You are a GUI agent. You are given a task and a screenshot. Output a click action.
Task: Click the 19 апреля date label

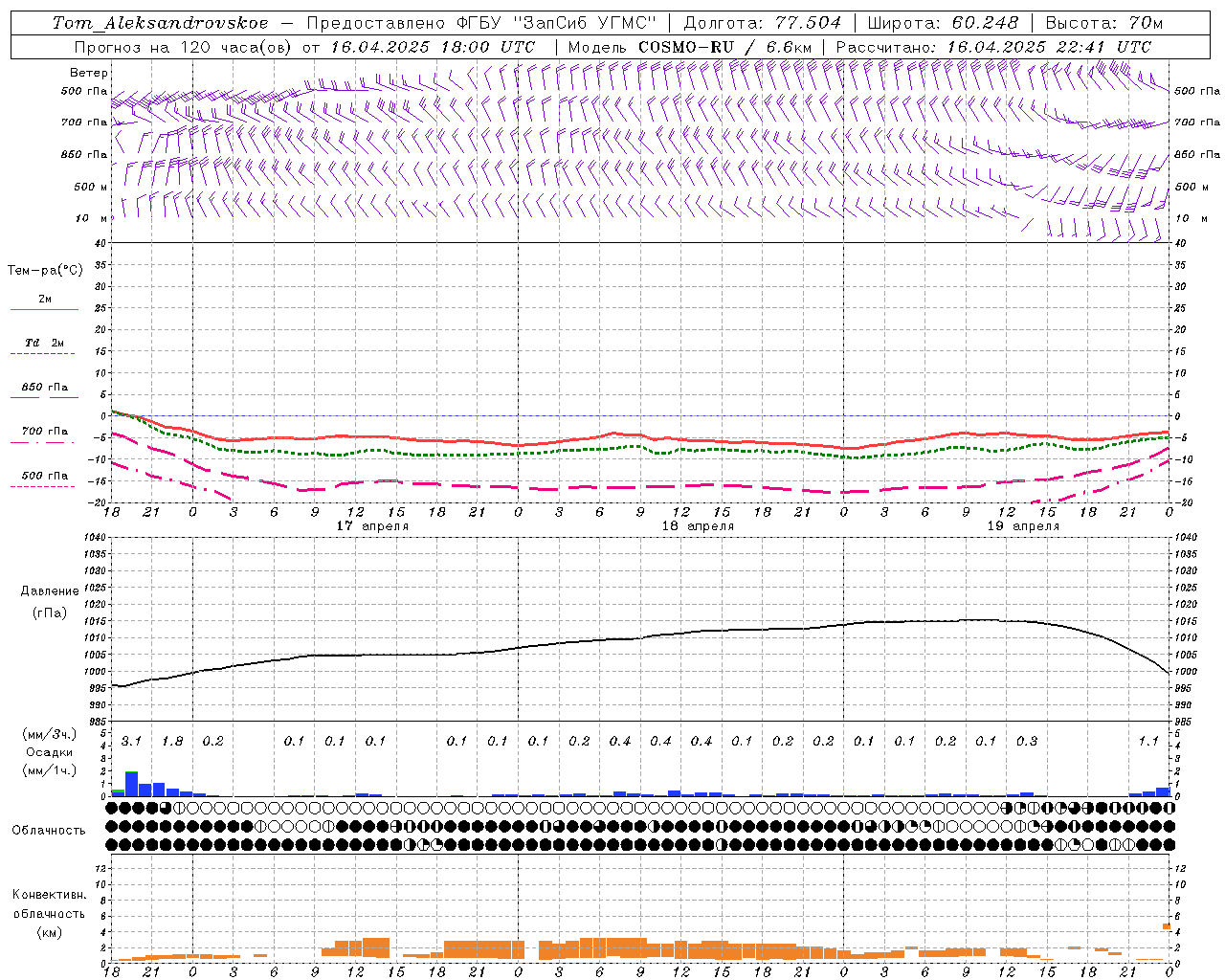point(1023,526)
